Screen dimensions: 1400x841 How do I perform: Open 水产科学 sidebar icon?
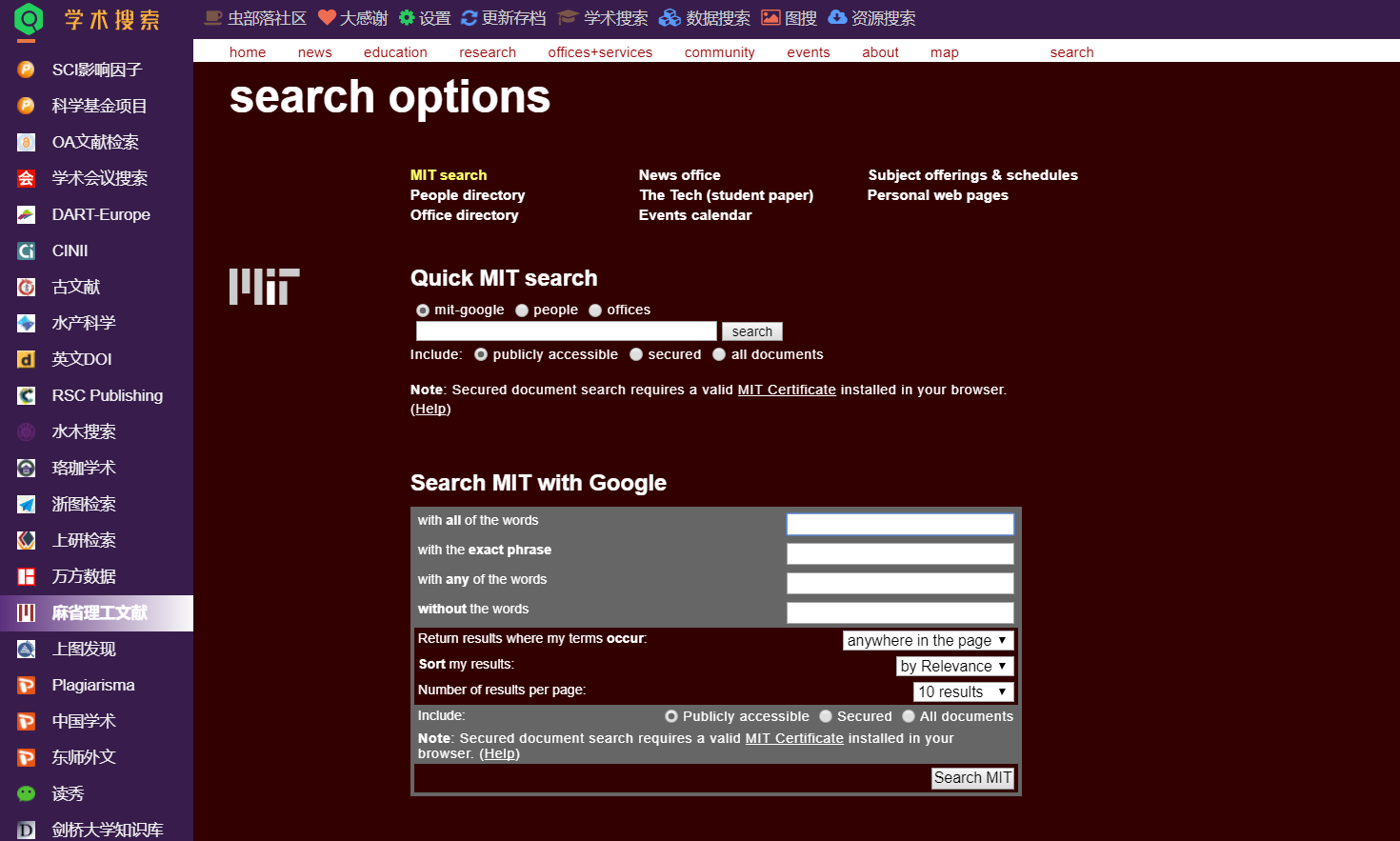coord(27,323)
